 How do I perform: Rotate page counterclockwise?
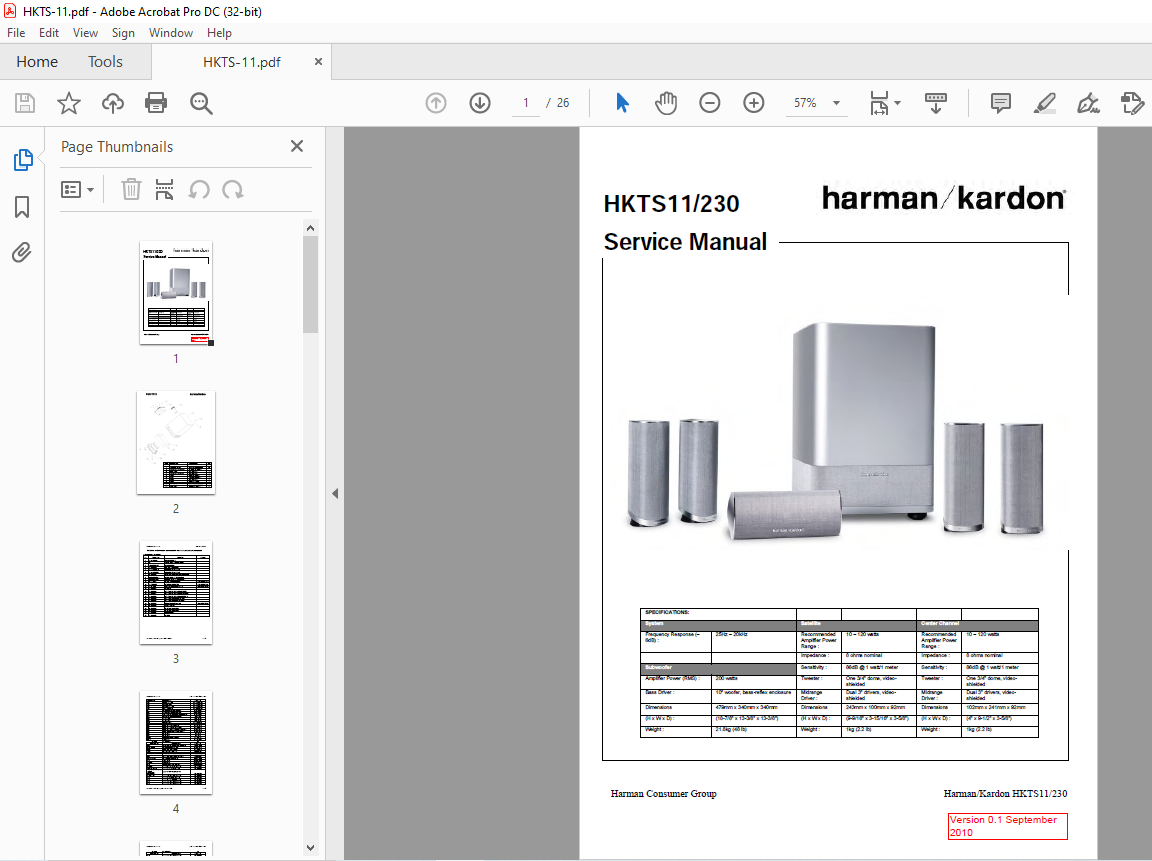[199, 190]
